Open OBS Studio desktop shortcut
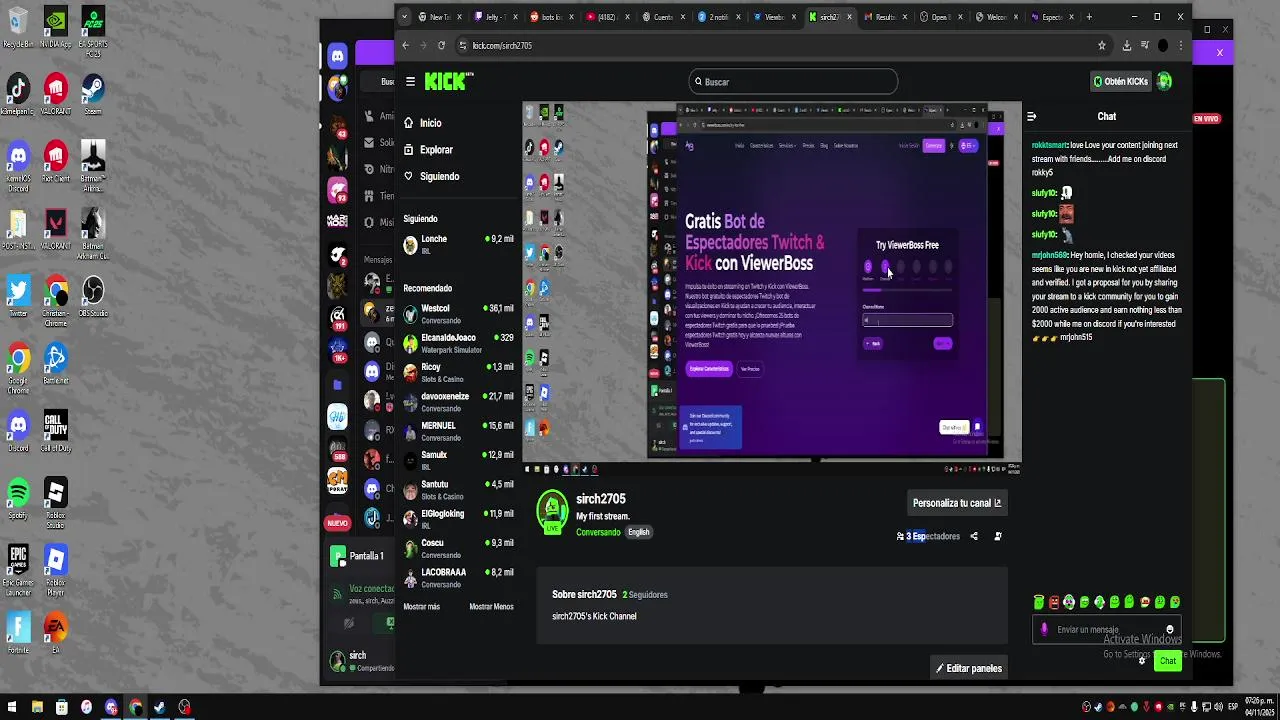This screenshot has width=1280, height=720. coord(93,298)
